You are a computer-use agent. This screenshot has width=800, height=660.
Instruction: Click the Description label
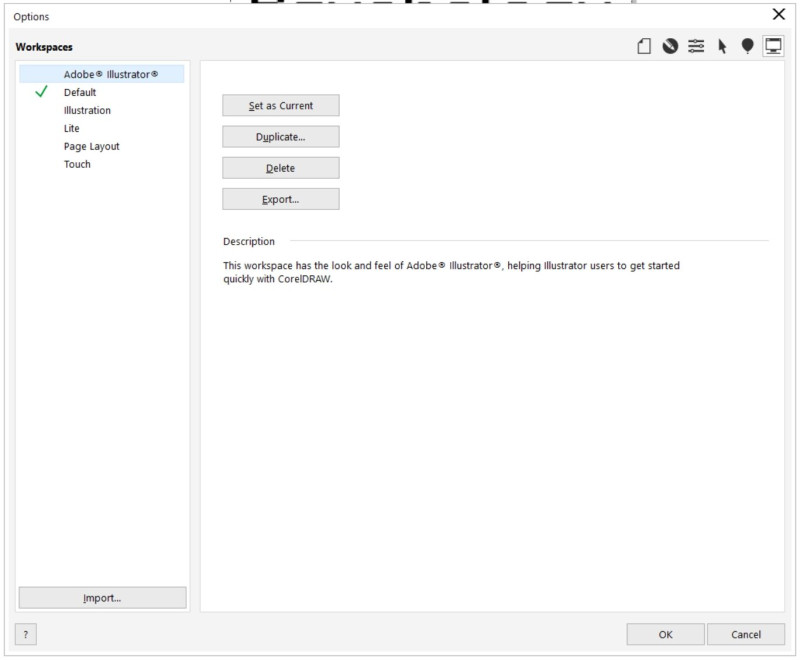tap(249, 241)
